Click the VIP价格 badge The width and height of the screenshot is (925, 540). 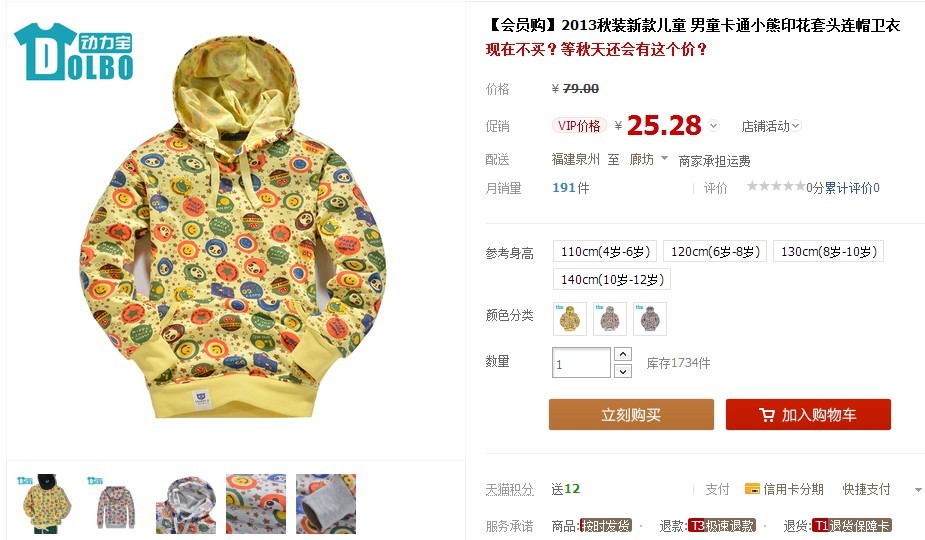click(579, 126)
